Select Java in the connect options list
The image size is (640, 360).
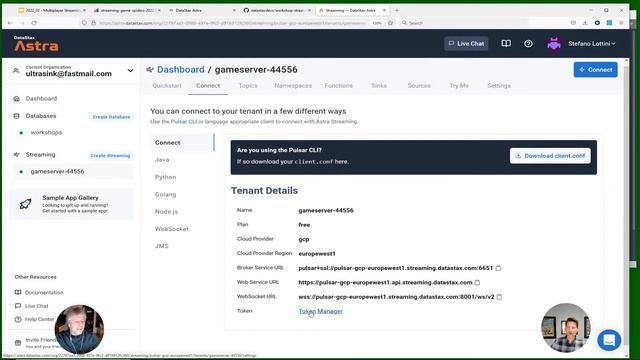162,160
